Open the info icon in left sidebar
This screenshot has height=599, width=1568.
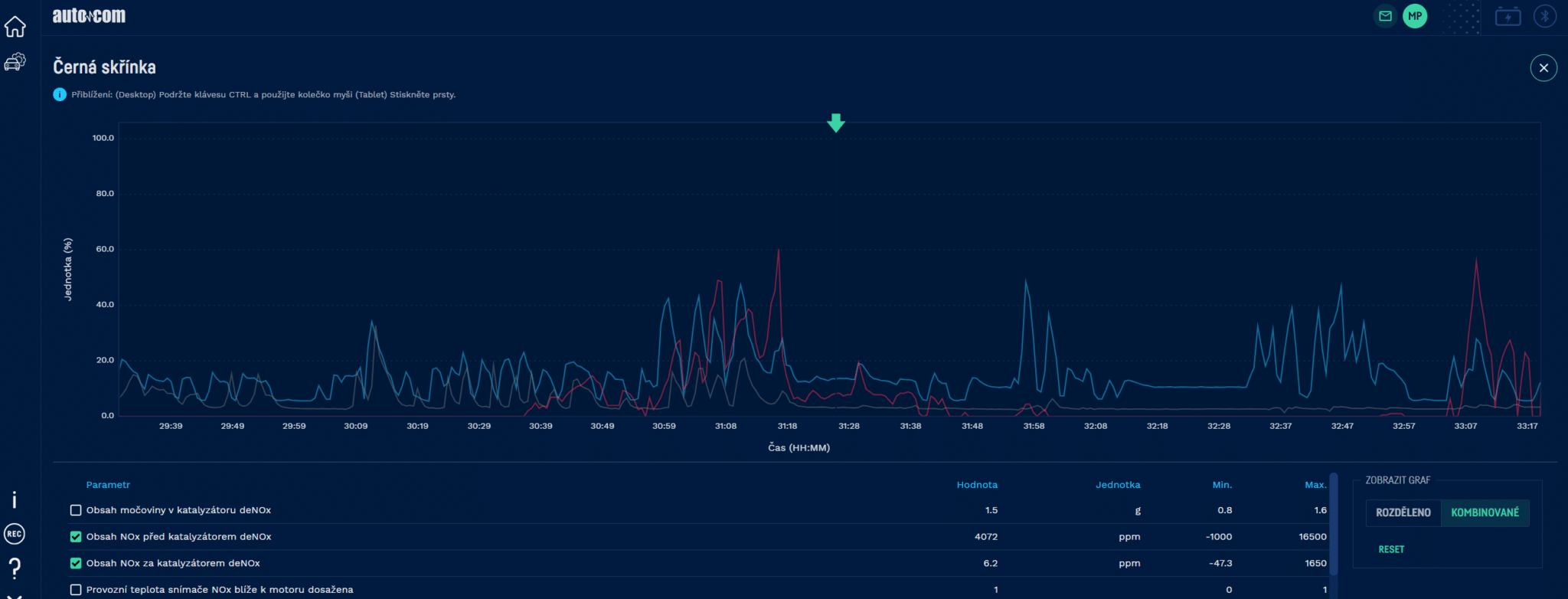[15, 500]
